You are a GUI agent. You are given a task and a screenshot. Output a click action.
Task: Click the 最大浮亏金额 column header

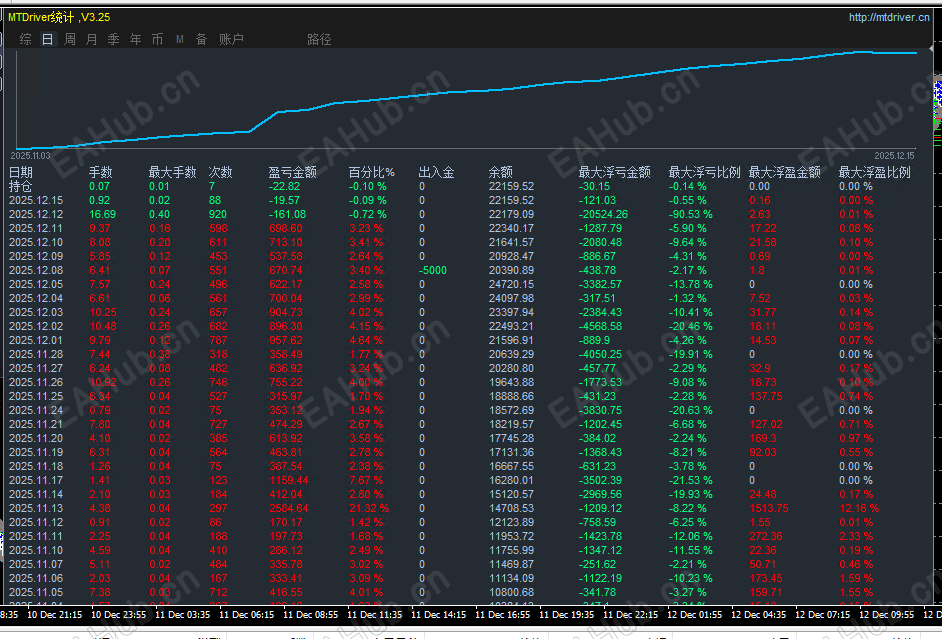click(615, 172)
